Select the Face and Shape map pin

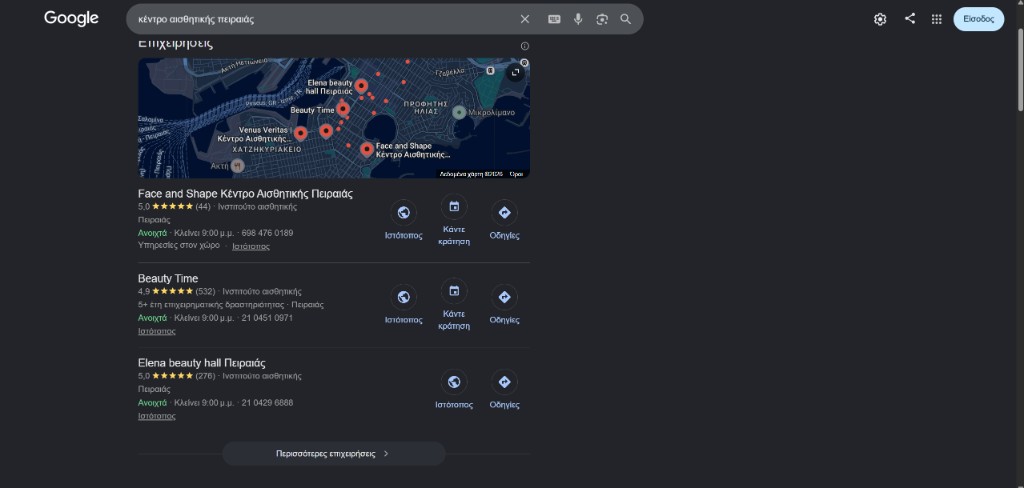[367, 150]
